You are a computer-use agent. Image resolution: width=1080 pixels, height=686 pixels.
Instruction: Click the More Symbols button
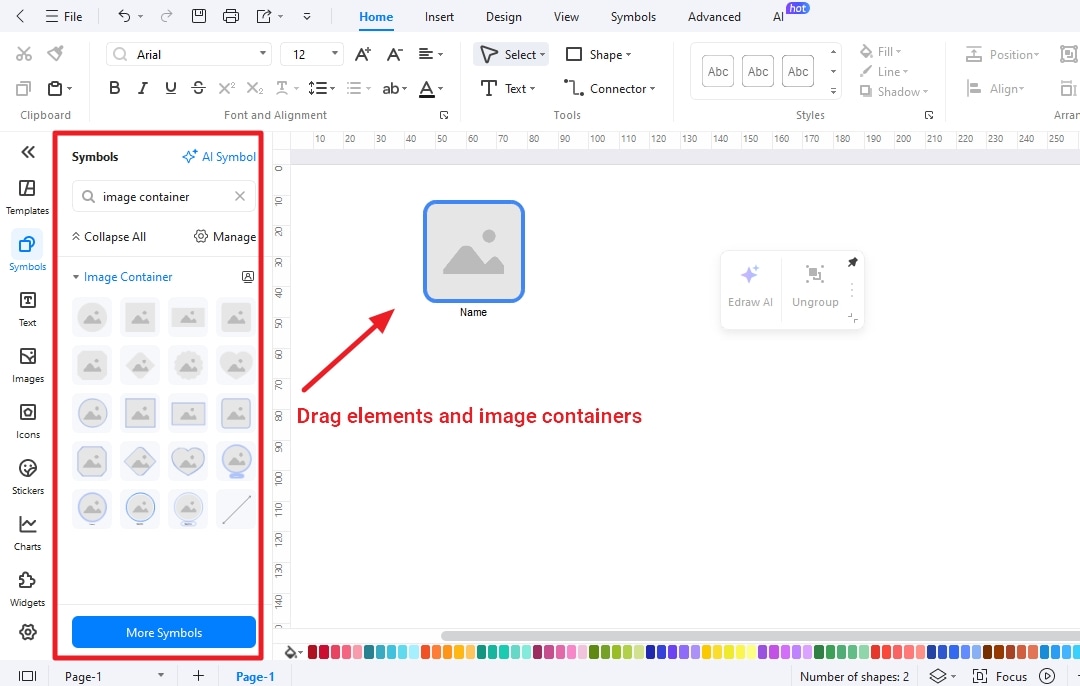(x=163, y=632)
